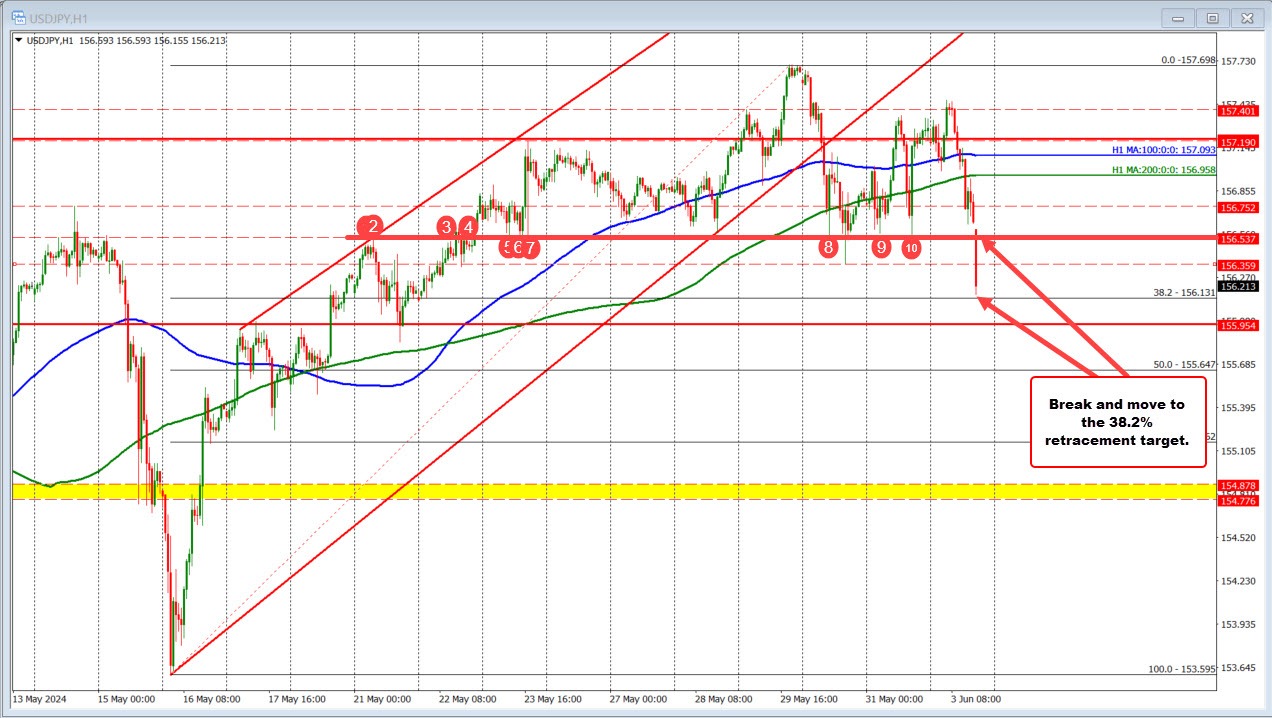
Task: Click the 21 May 00:00 time label
Action: click(381, 698)
